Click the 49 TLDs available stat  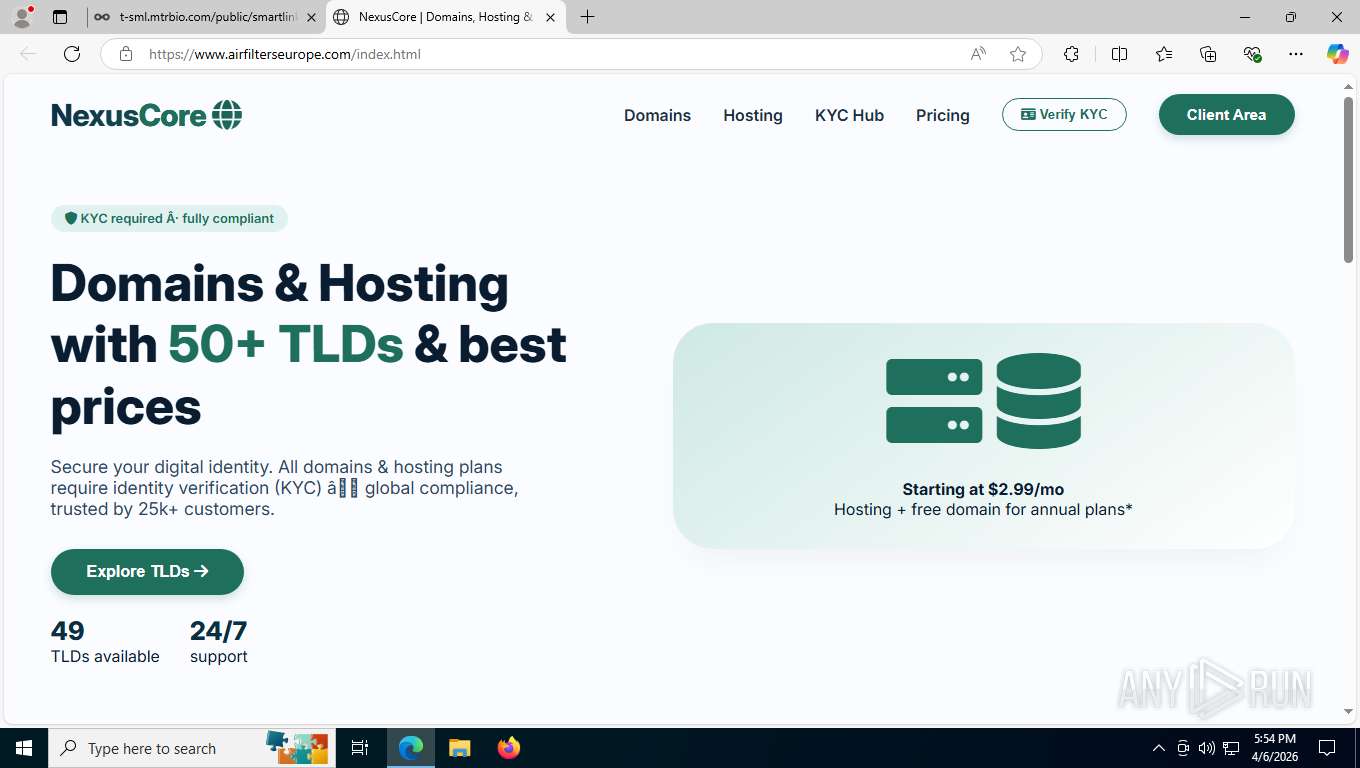pos(105,642)
